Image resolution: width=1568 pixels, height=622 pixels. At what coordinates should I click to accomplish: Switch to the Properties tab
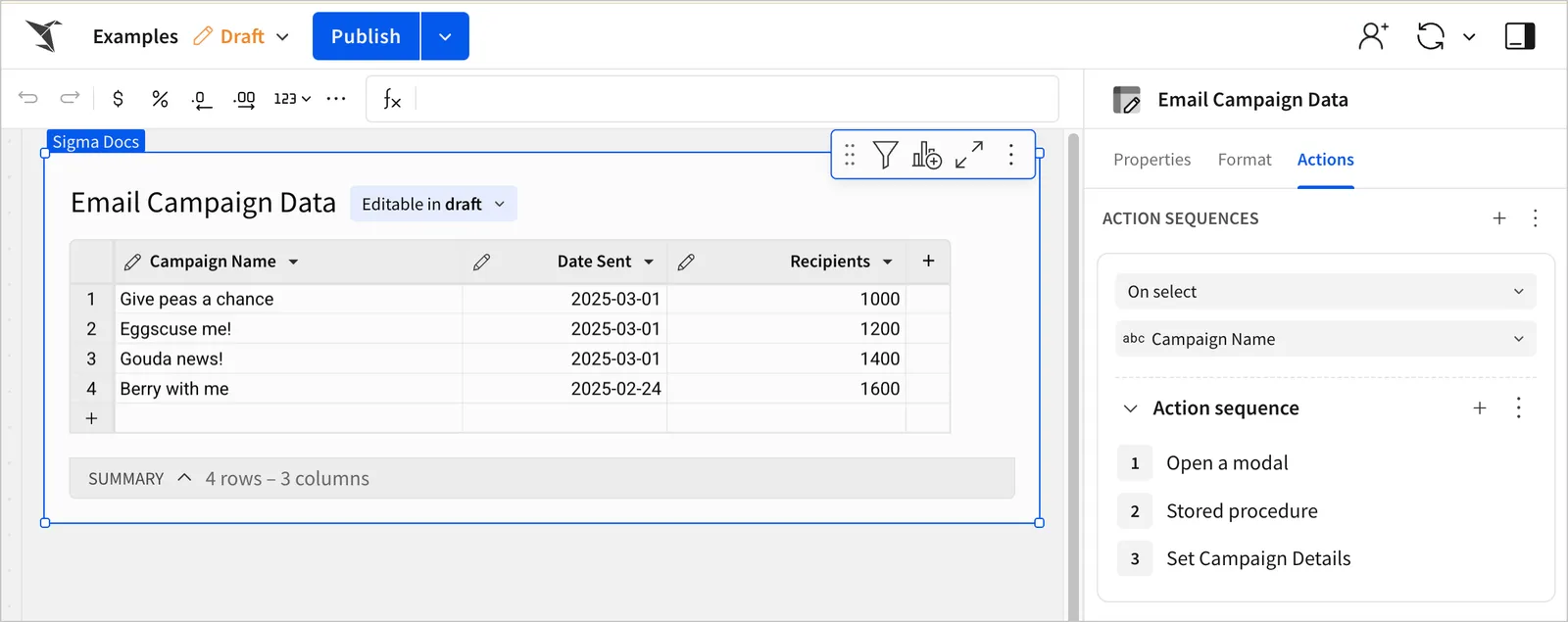(x=1151, y=160)
